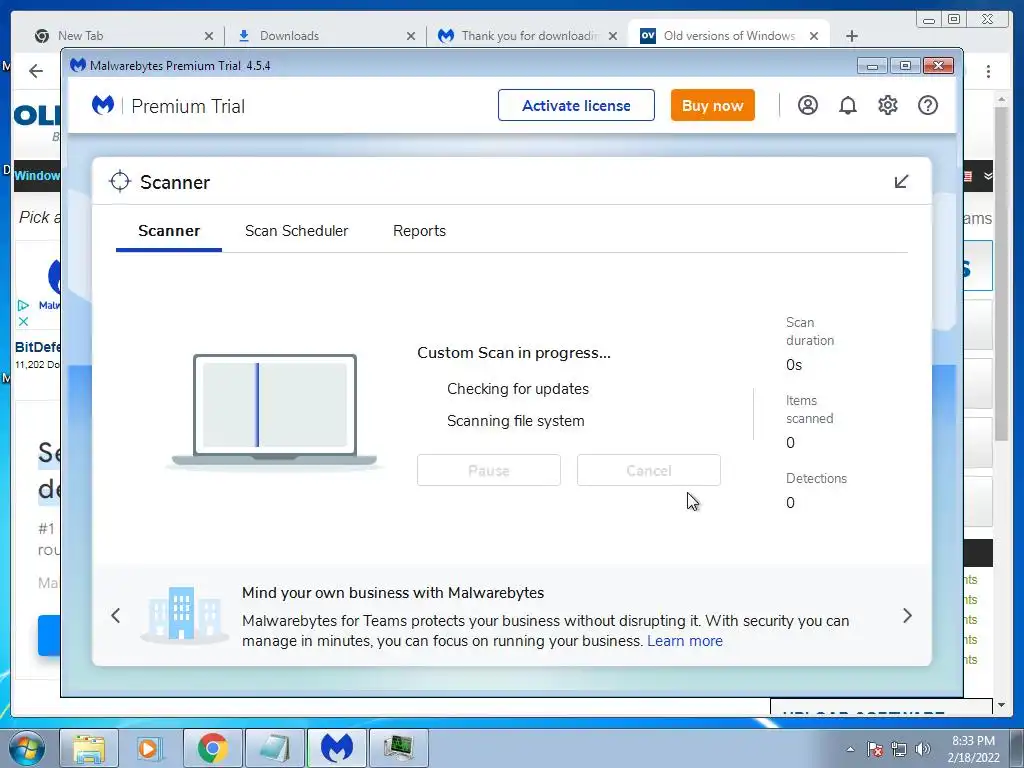This screenshot has height=768, width=1024.
Task: Switch to the Scanner tab
Action: (169, 231)
